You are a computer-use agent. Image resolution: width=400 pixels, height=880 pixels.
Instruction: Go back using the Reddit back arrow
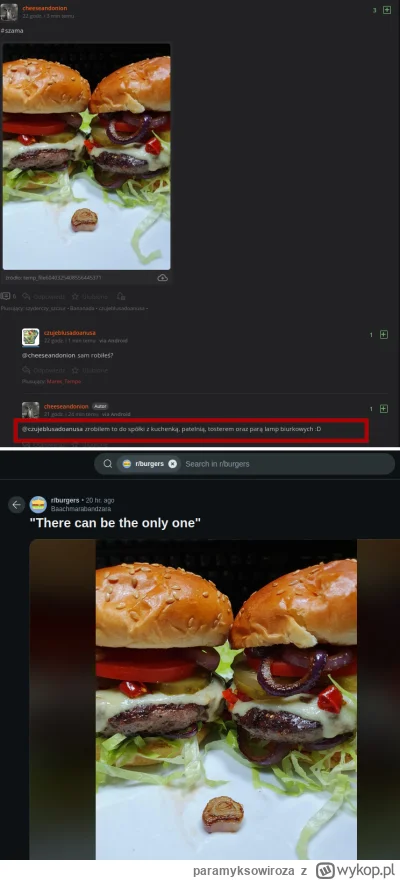coord(16,505)
